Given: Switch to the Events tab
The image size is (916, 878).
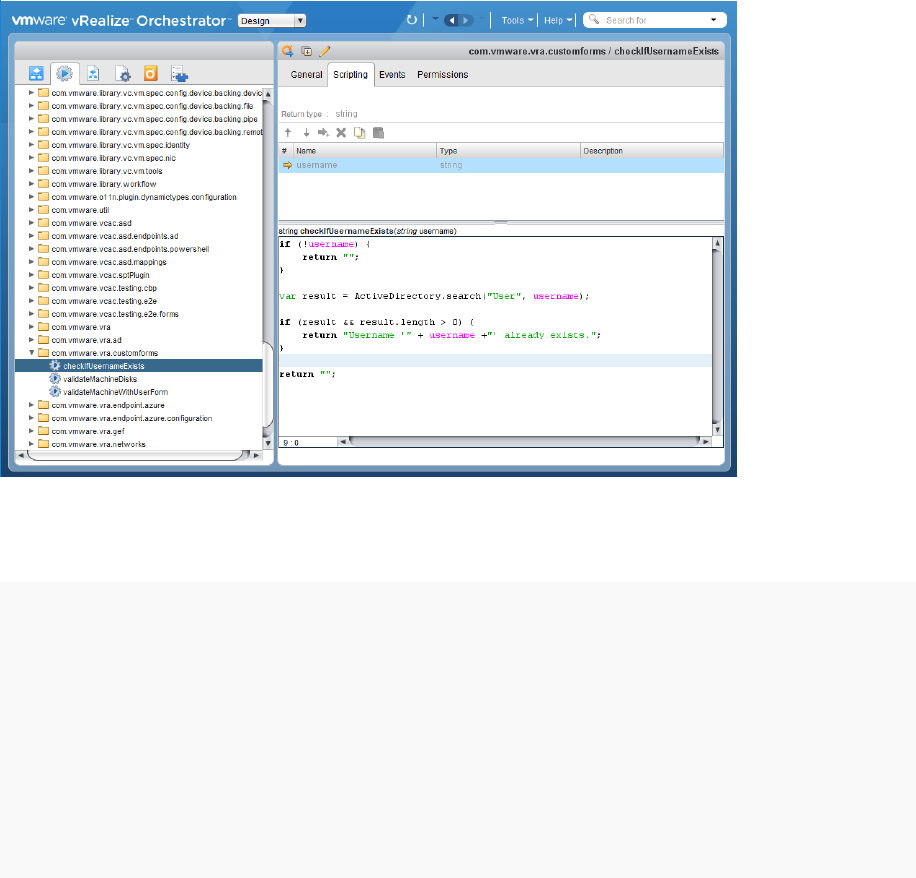Looking at the screenshot, I should click(x=392, y=74).
